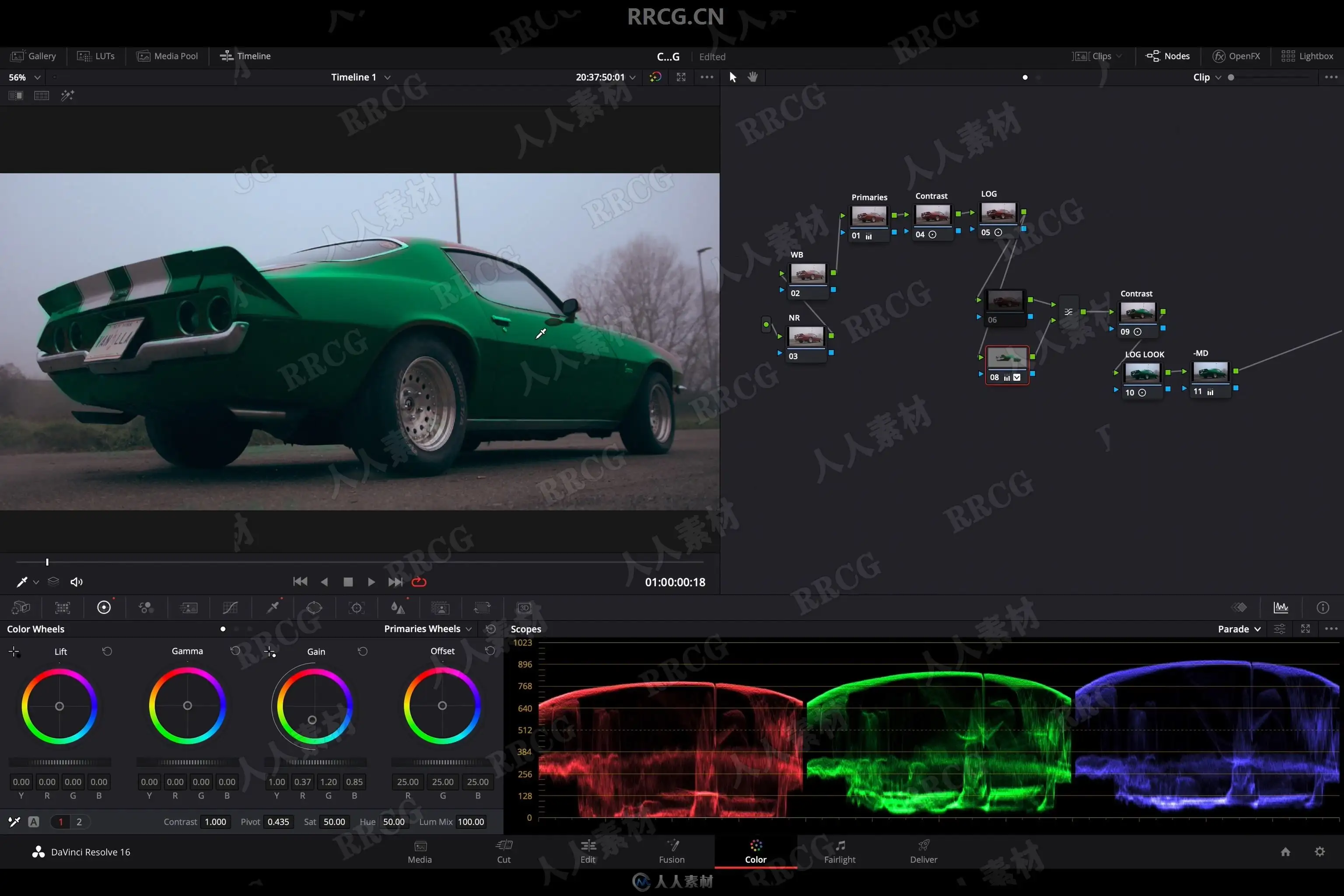Open the Qualifier eyedropper palette
This screenshot has width=1344, height=896.
pos(273,607)
